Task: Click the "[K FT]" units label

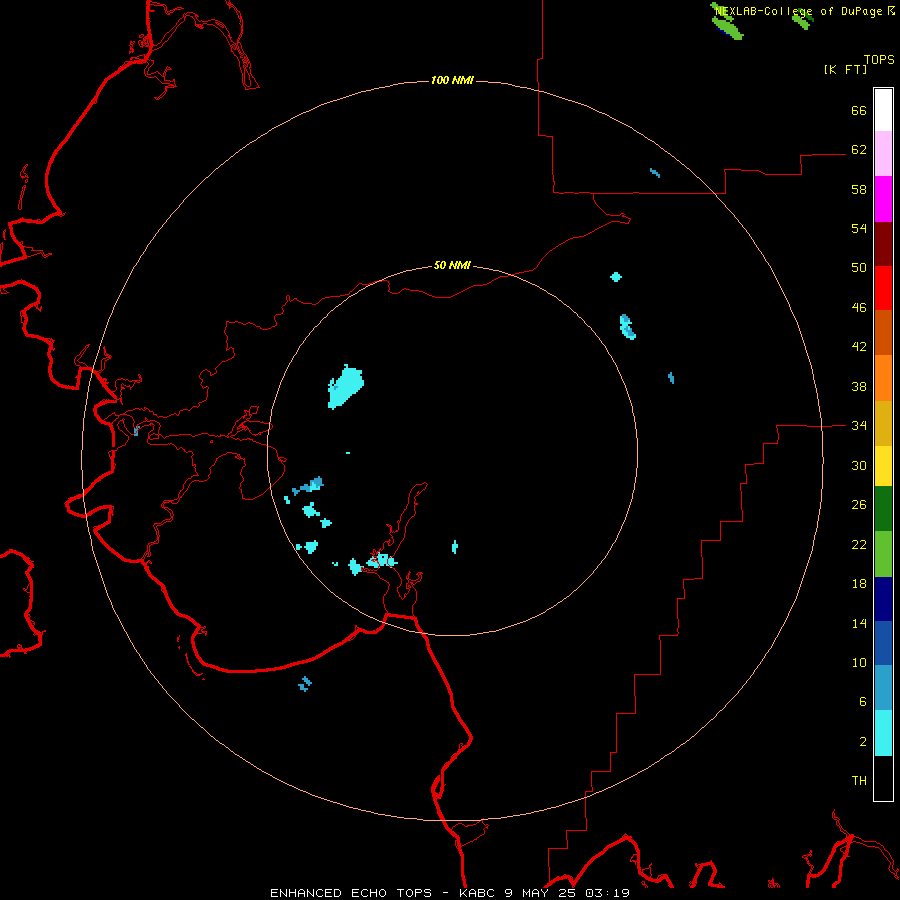Action: [x=845, y=69]
